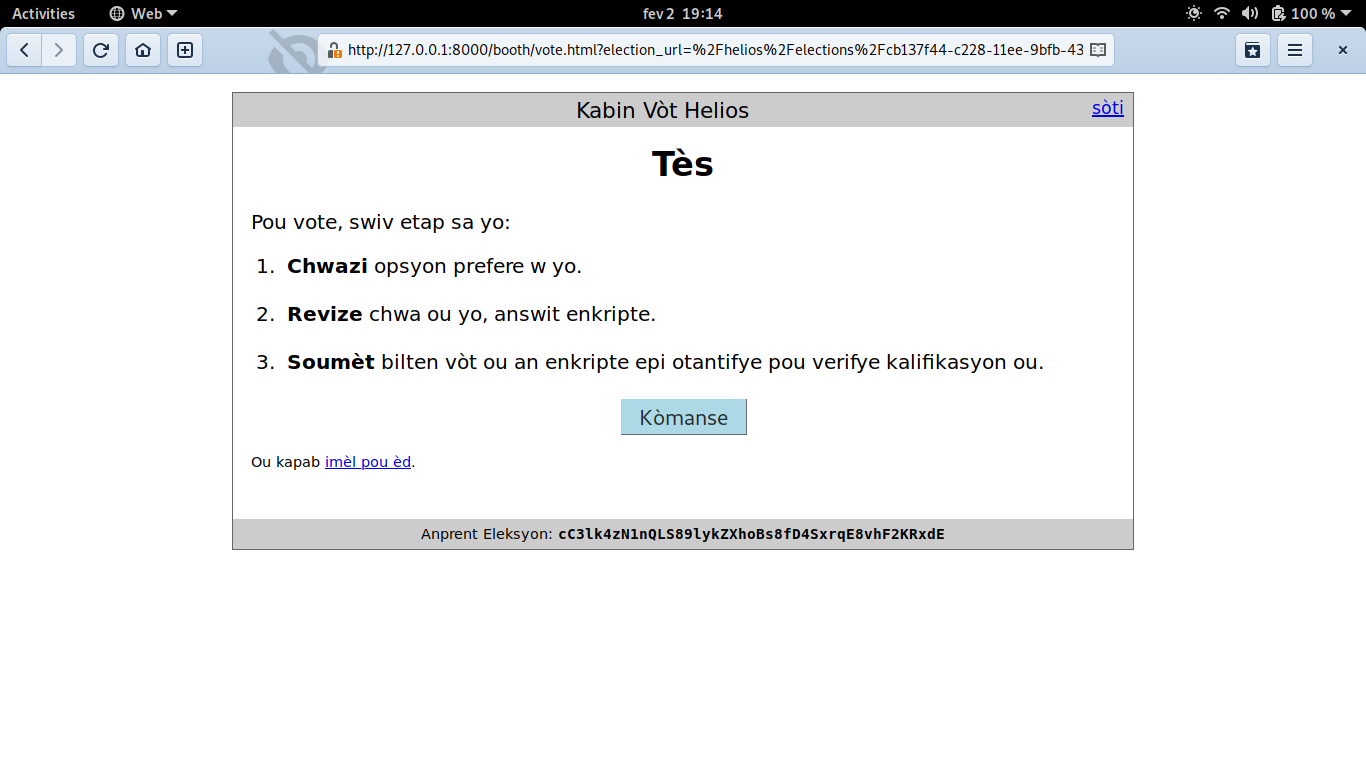Go forward to the next page

point(59,50)
